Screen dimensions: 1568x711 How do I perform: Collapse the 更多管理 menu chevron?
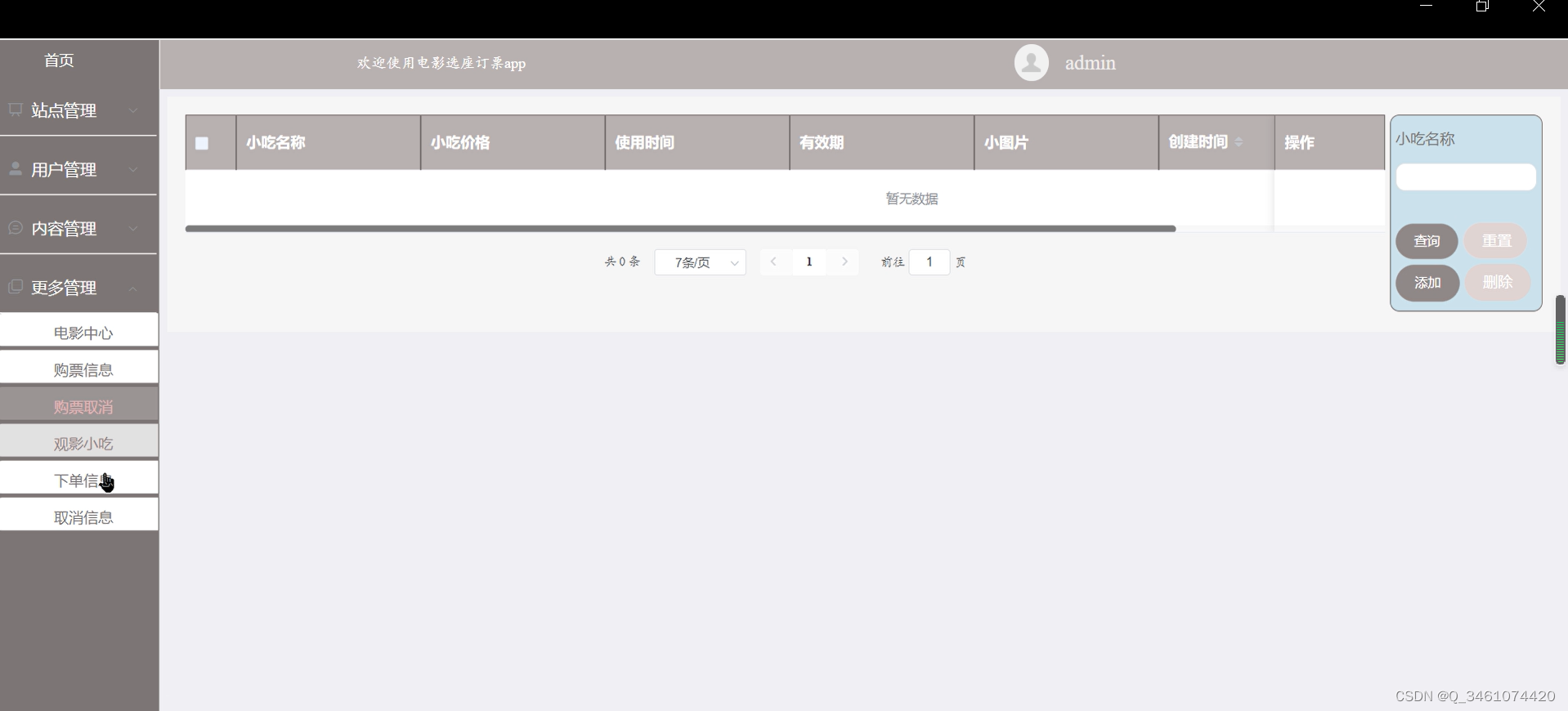(x=133, y=288)
